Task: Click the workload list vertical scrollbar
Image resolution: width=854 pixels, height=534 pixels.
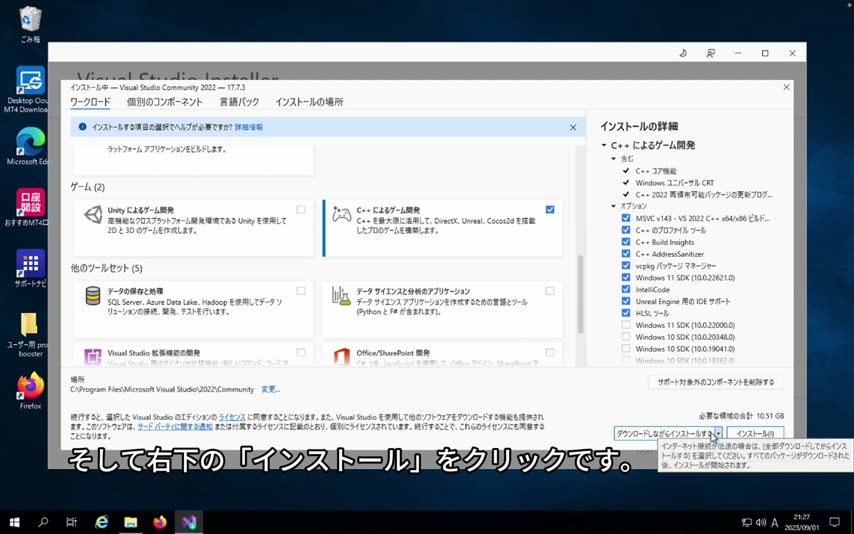Action: pos(580,294)
